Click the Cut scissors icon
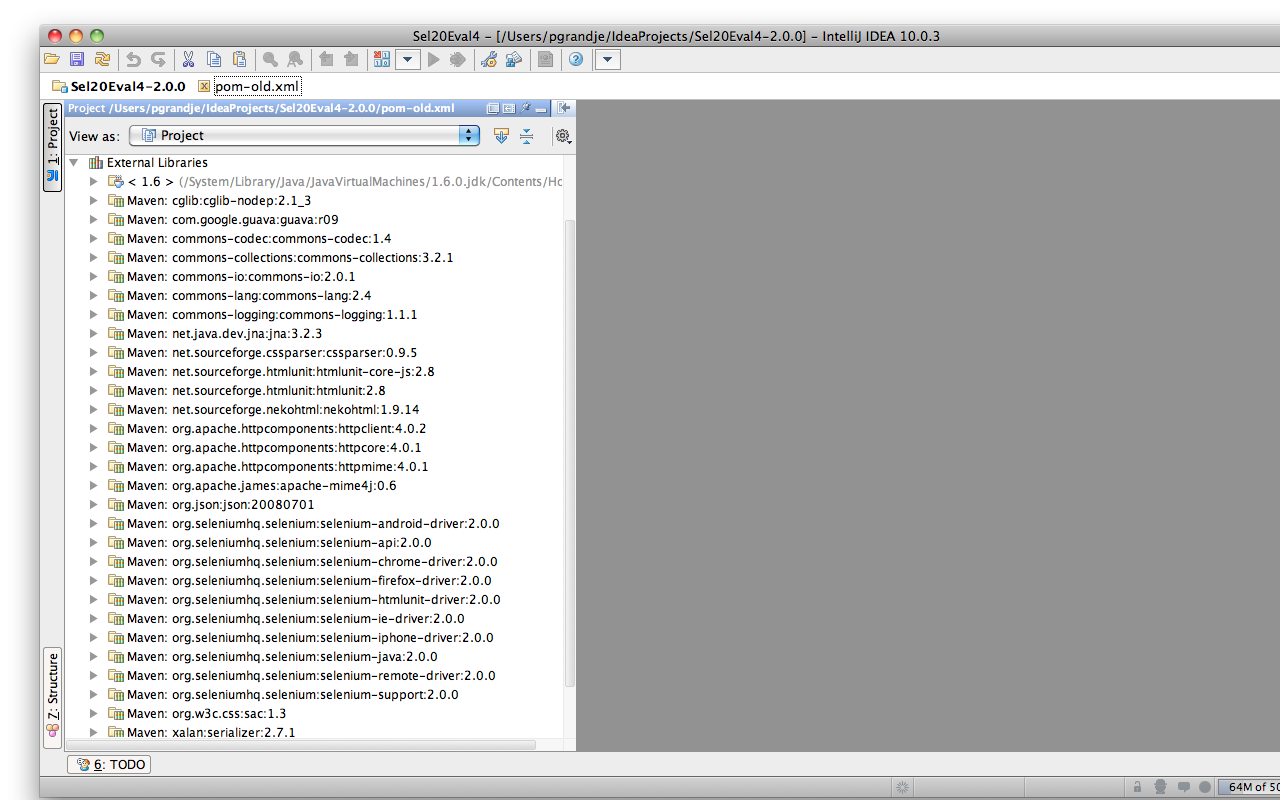 (x=188, y=60)
